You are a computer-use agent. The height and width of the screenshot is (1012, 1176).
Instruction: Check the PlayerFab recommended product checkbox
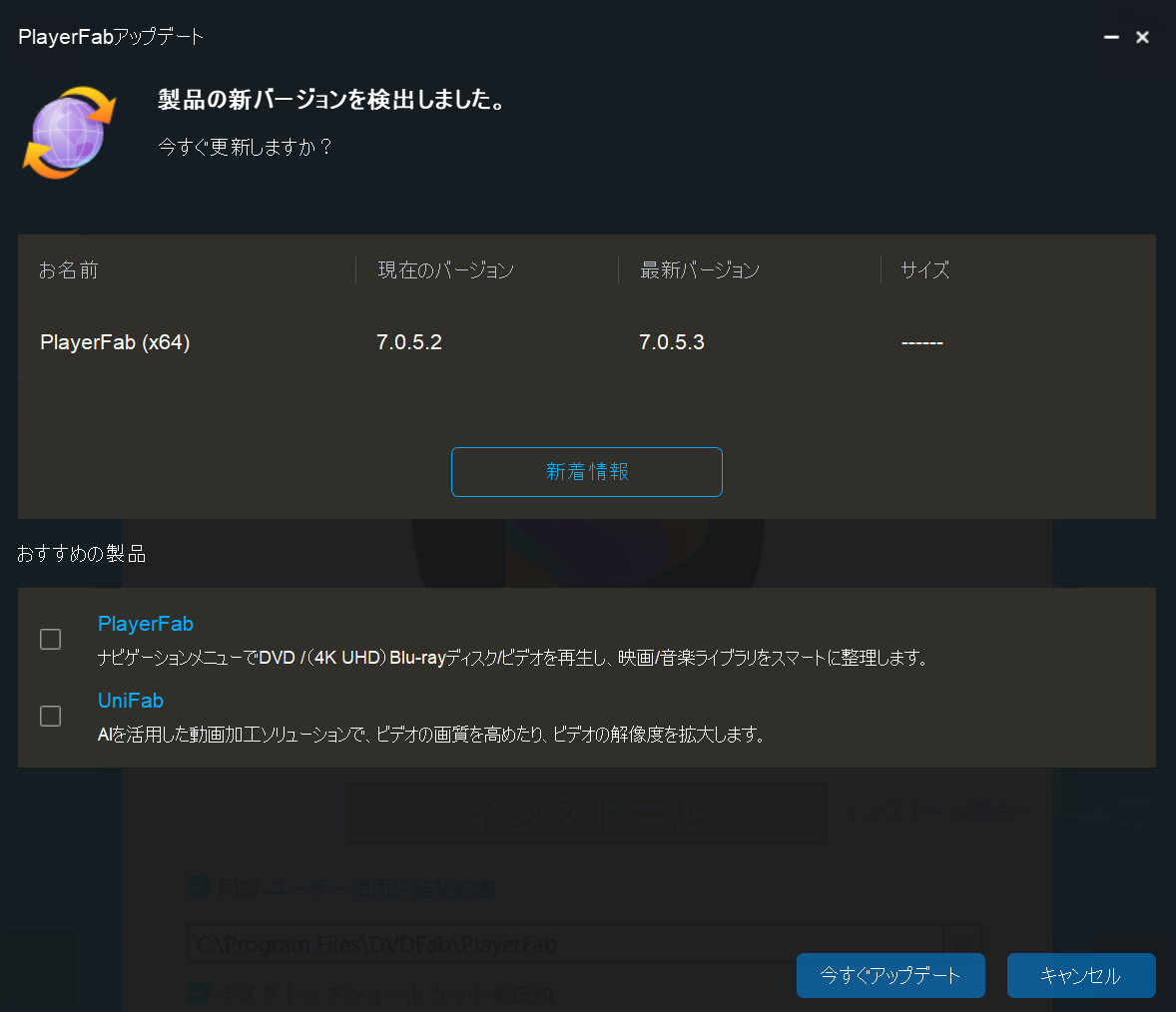(50, 639)
